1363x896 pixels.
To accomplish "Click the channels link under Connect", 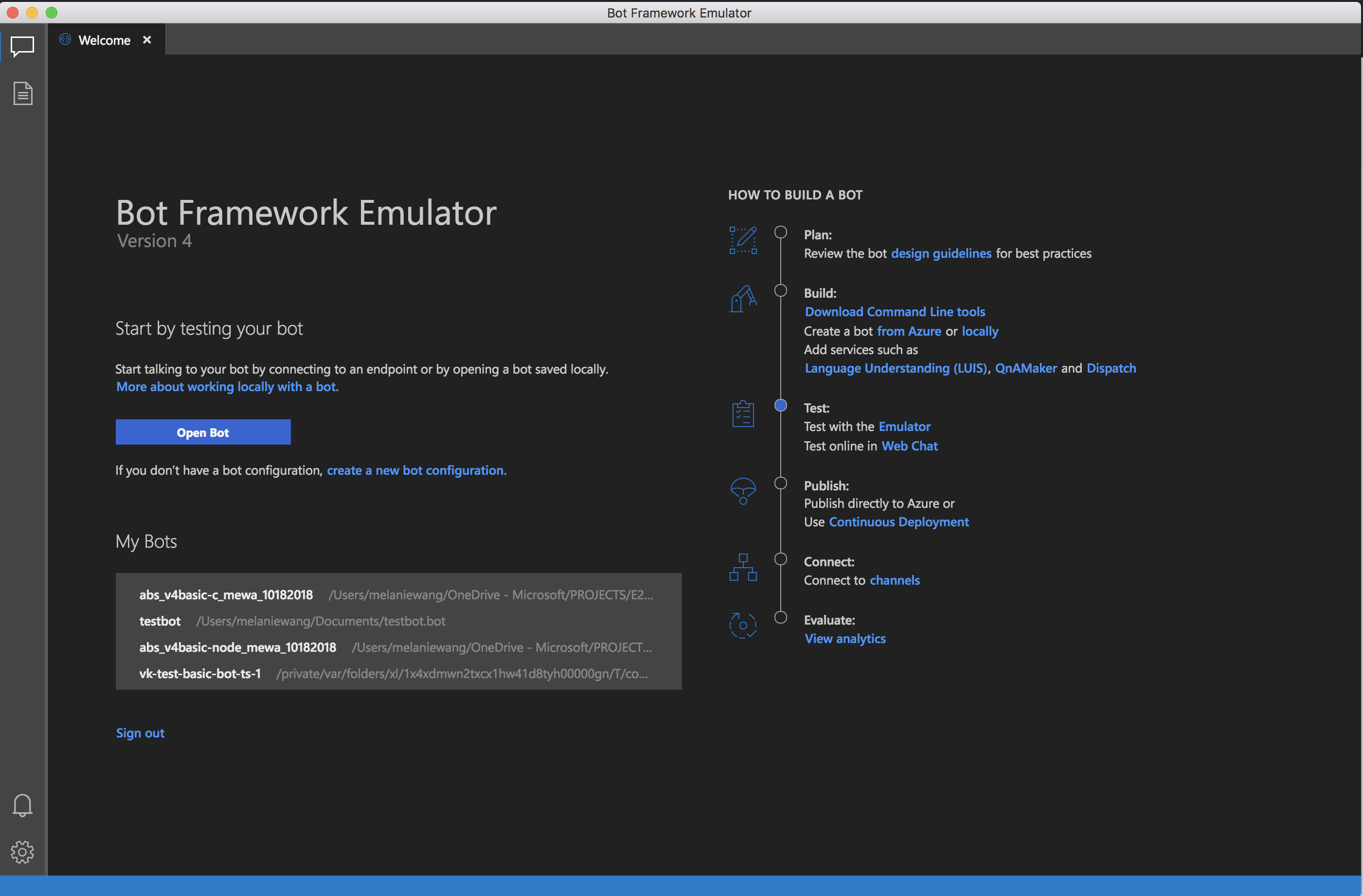I will [895, 580].
